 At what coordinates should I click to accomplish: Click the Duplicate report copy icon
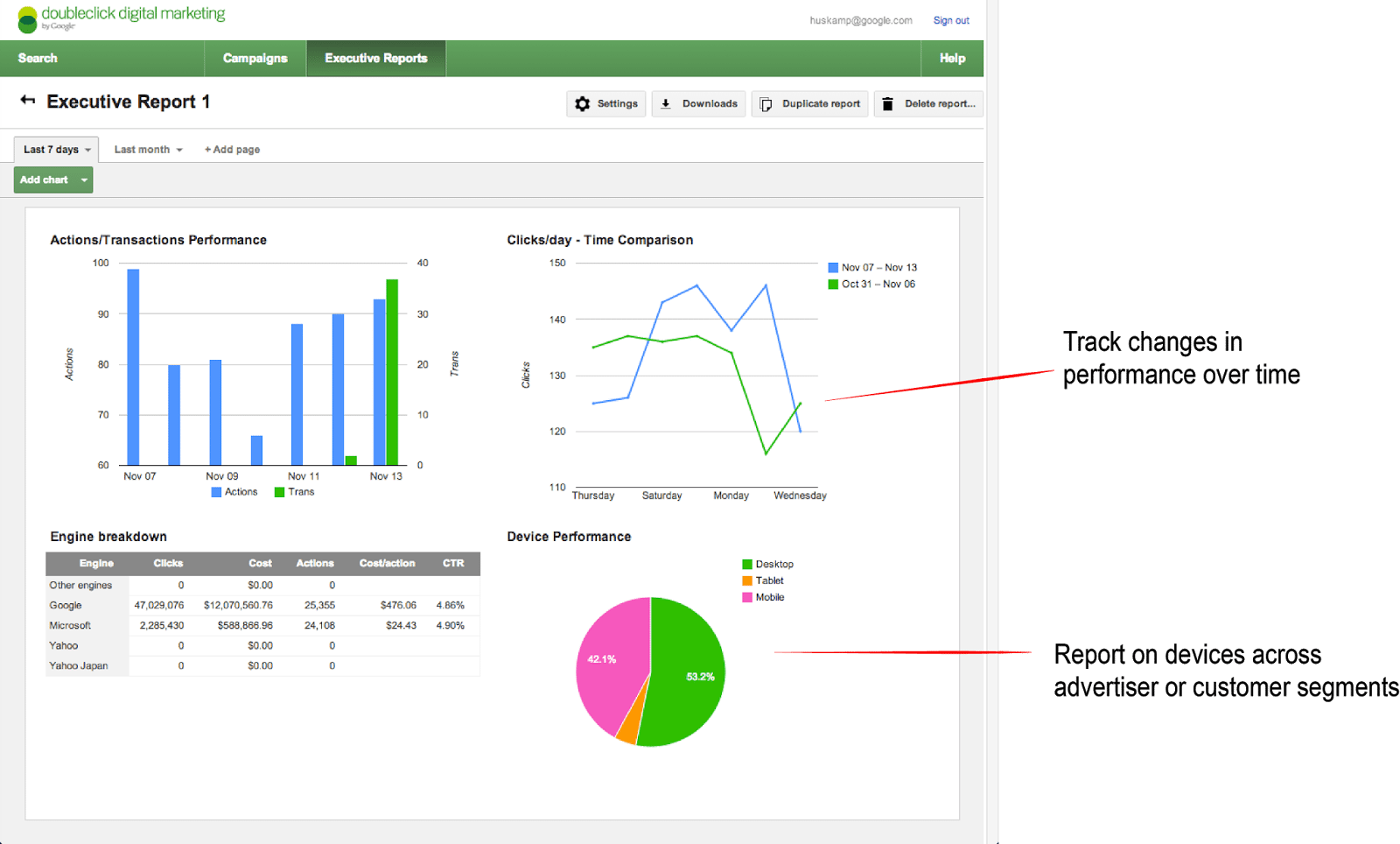tap(766, 103)
